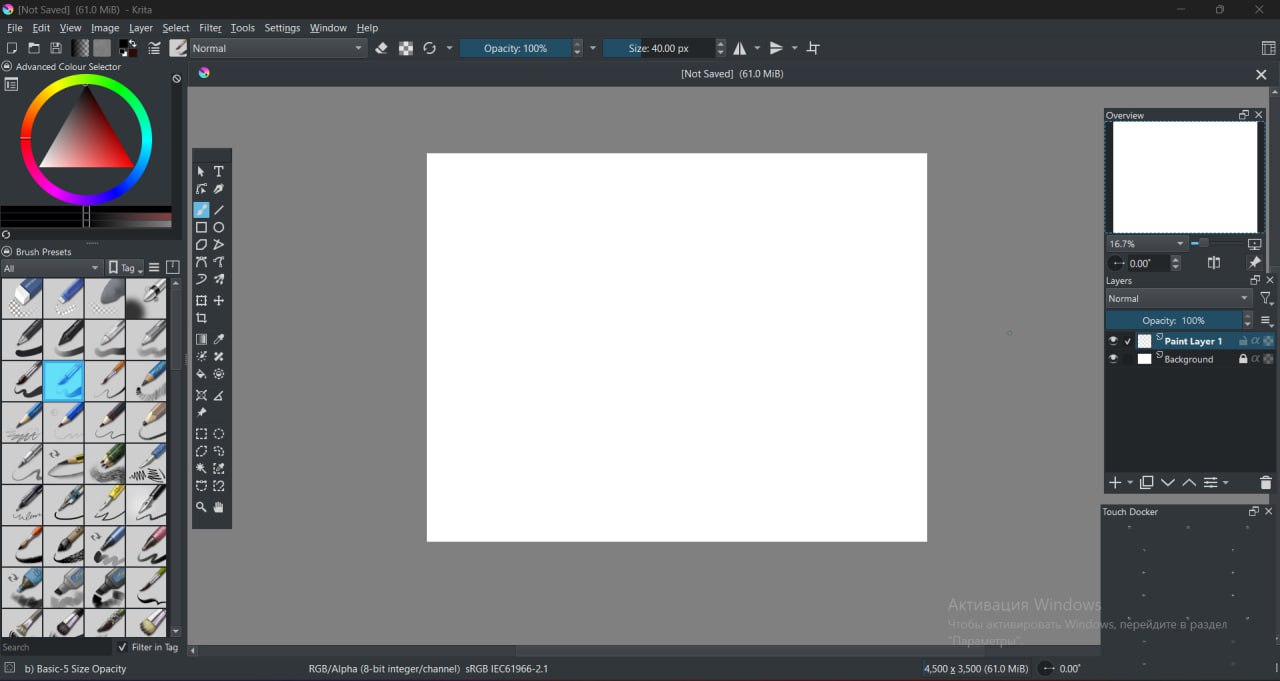Select the Crop tool in toolbox
The width and height of the screenshot is (1280, 681).
[x=201, y=318]
